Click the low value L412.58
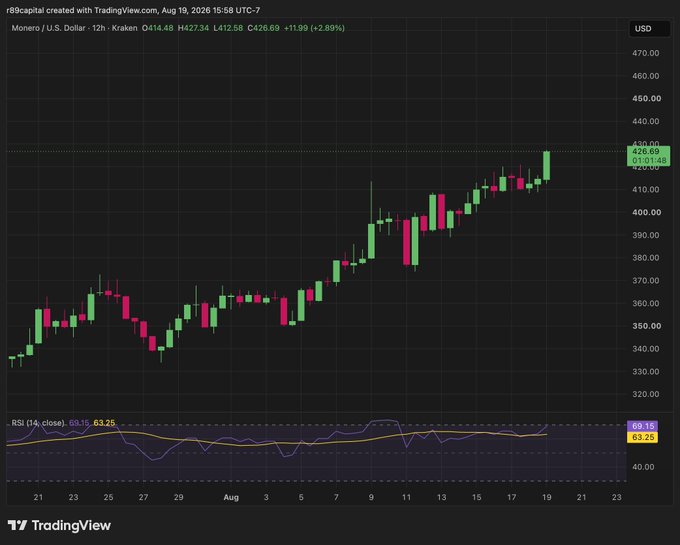This screenshot has height=545, width=680. (x=228, y=28)
